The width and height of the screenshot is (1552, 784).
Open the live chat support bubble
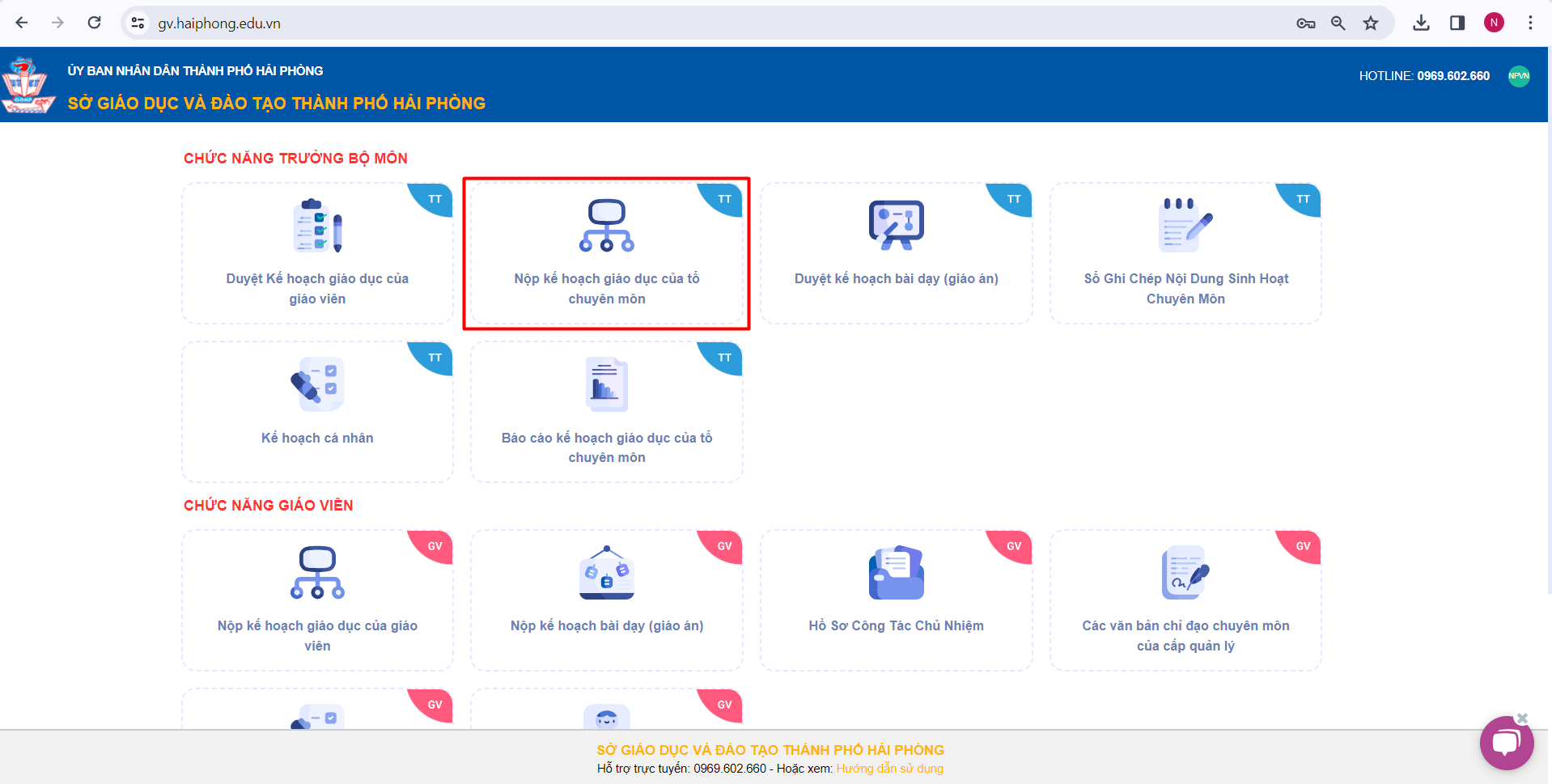pos(1506,744)
